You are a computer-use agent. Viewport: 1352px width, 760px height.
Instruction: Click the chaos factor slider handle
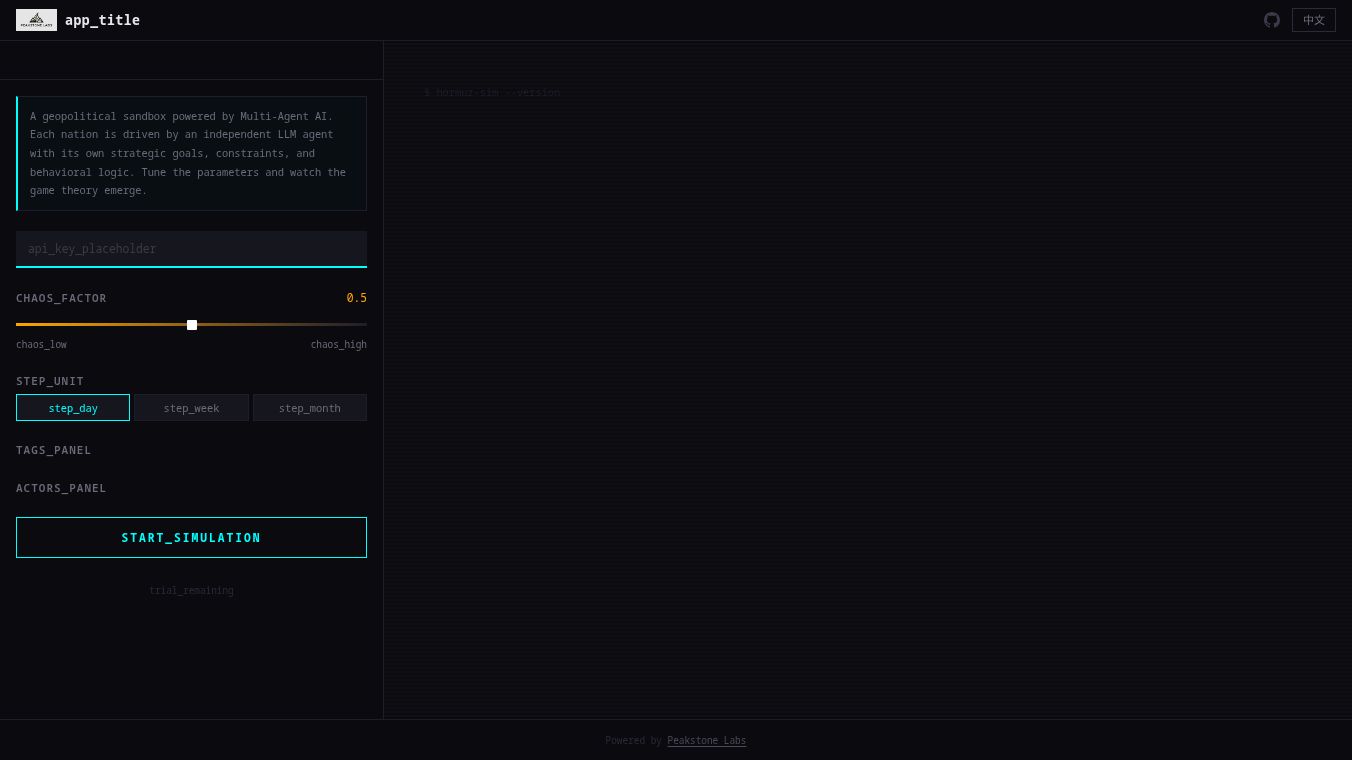point(192,325)
